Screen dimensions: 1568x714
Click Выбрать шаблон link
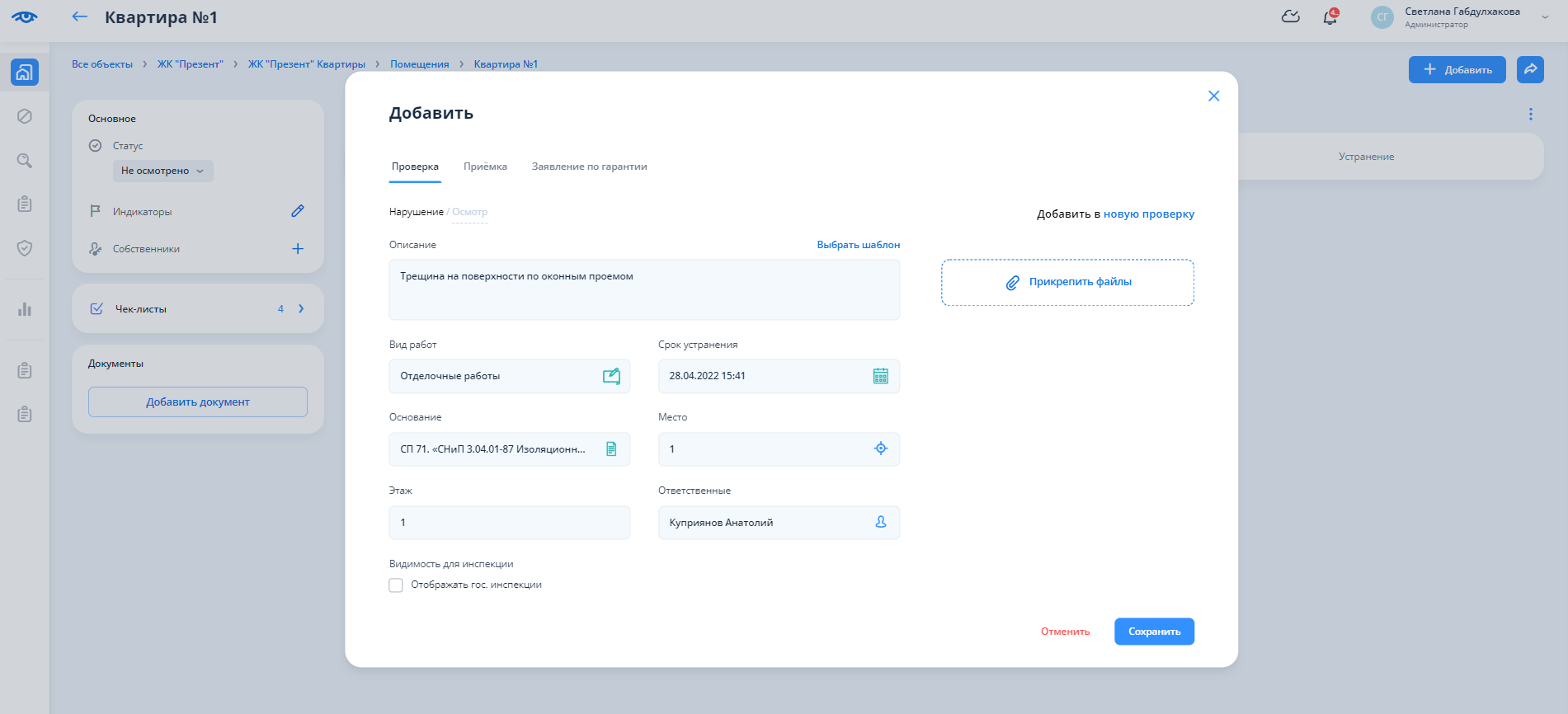point(858,245)
